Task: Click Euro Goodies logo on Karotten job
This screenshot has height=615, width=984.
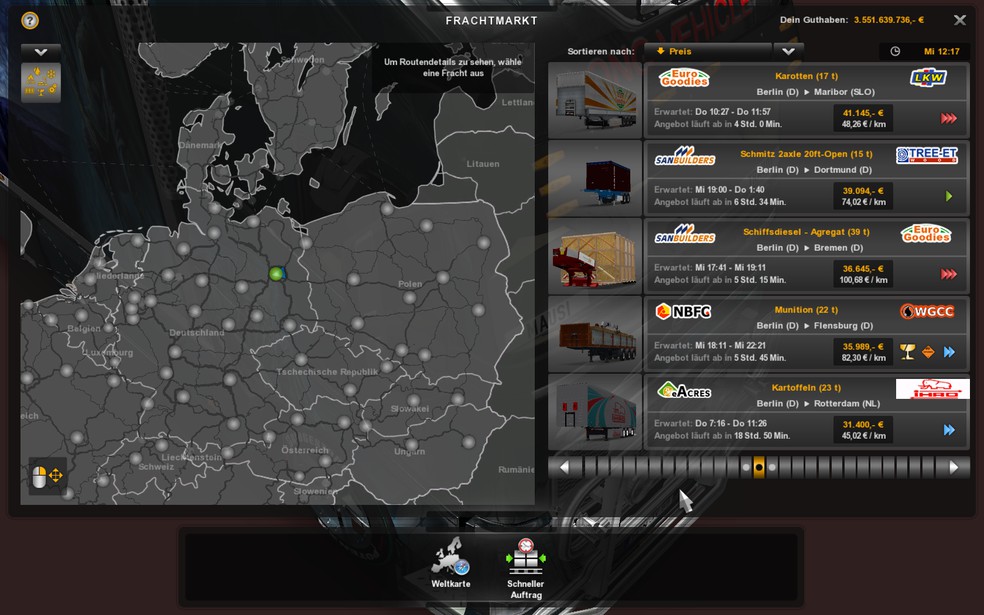Action: coord(684,78)
